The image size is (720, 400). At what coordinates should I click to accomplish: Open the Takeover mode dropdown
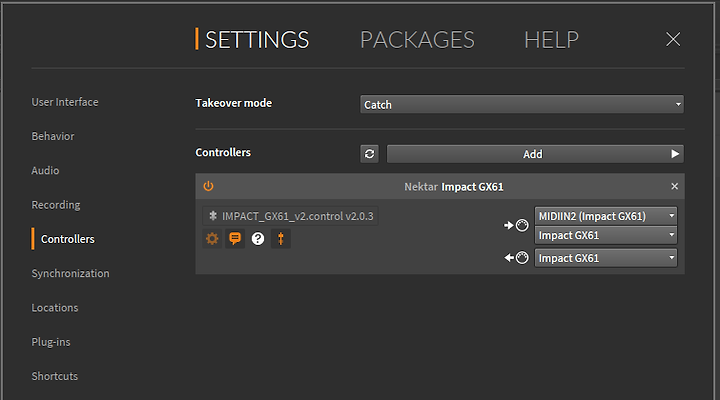tap(522, 104)
